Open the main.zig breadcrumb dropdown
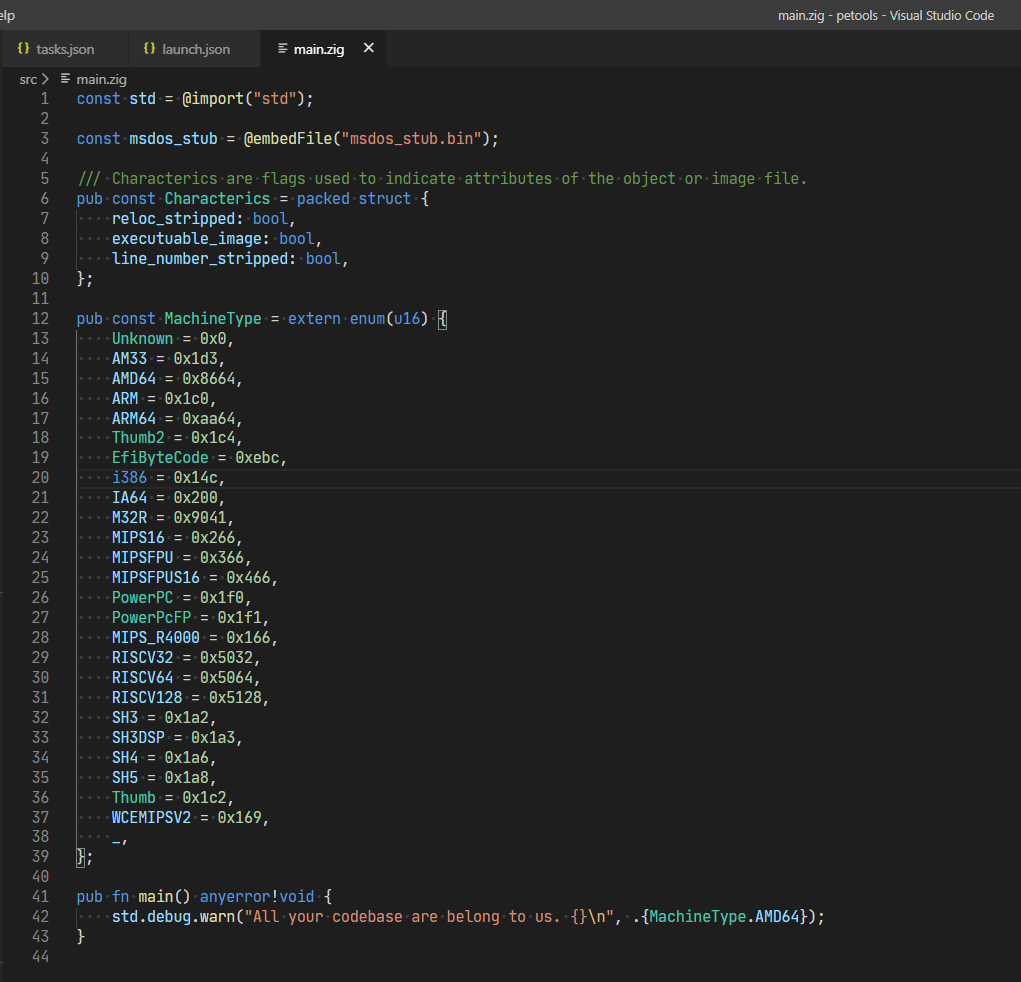The image size is (1021, 982). (101, 79)
